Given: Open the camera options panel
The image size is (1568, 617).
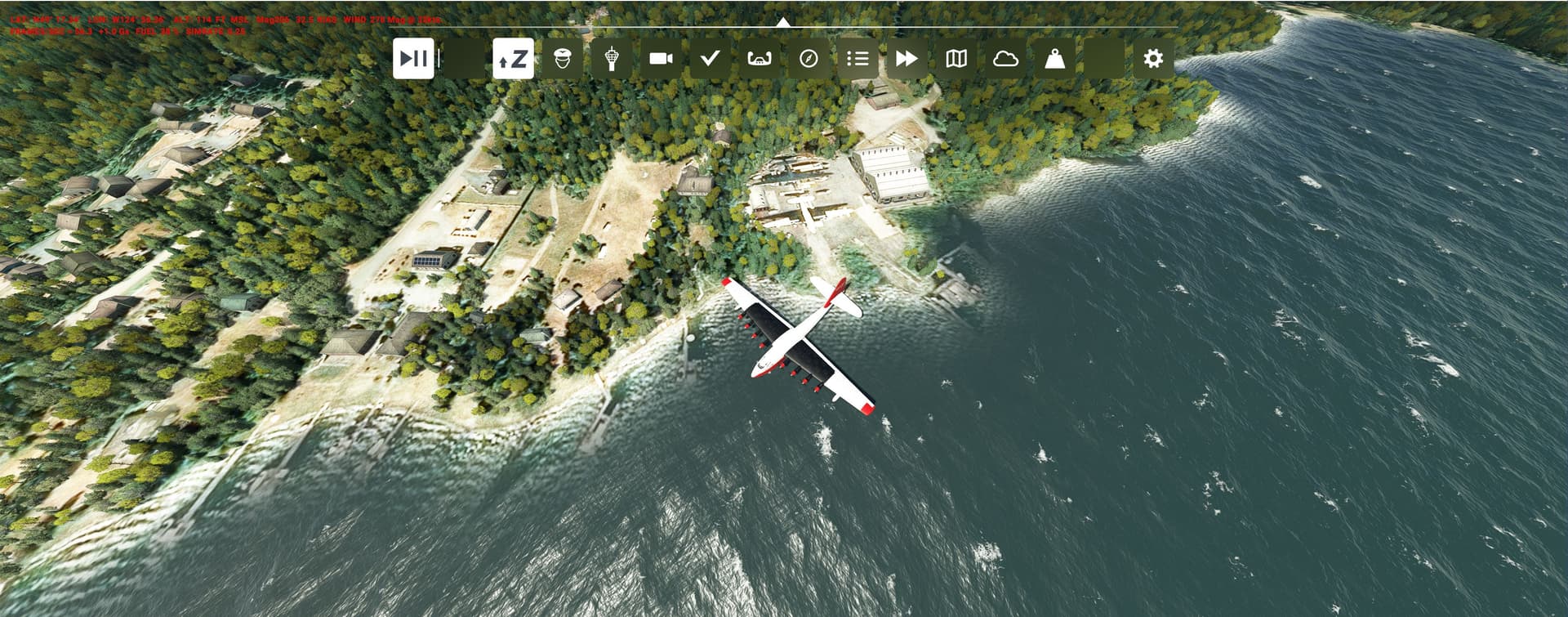Looking at the screenshot, I should click(661, 58).
